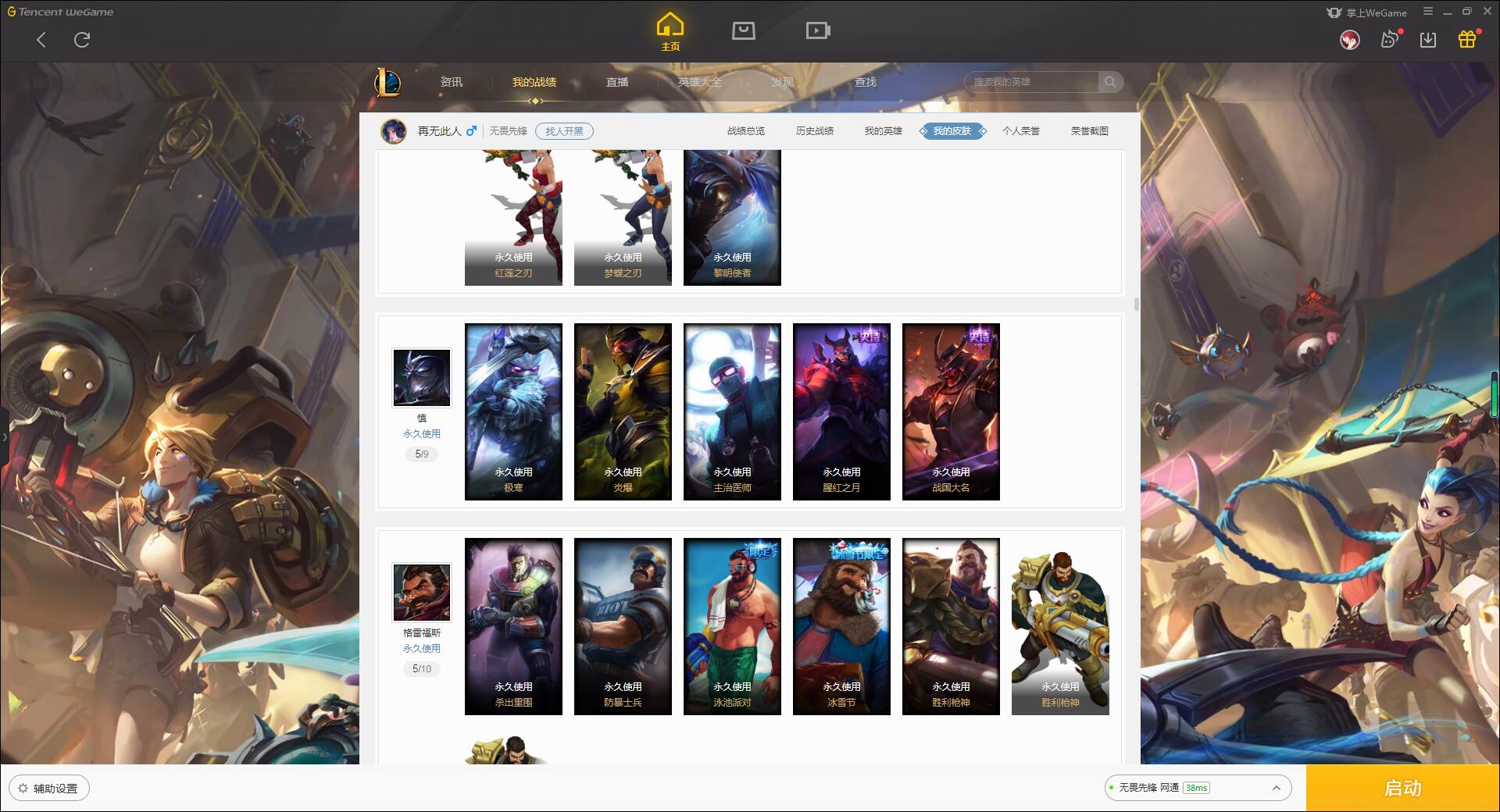Open the 资讯 tab

(451, 82)
